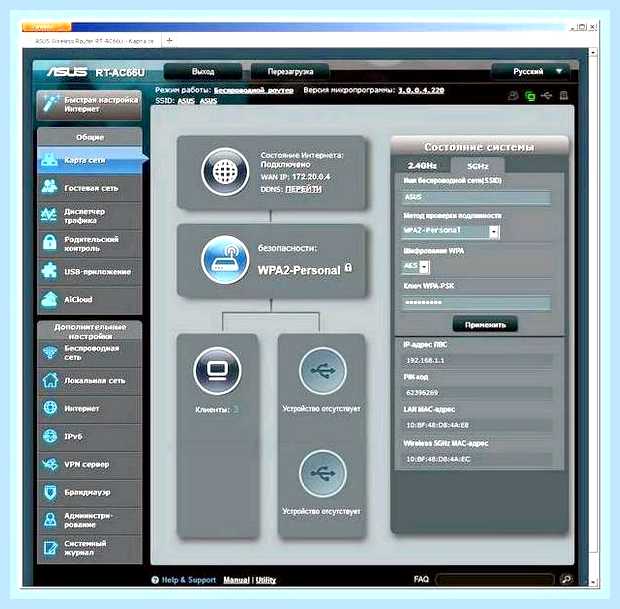This screenshot has width=620, height=609.
Task: Click the Wireless 5GHz MAC address value
Action: [x=438, y=459]
